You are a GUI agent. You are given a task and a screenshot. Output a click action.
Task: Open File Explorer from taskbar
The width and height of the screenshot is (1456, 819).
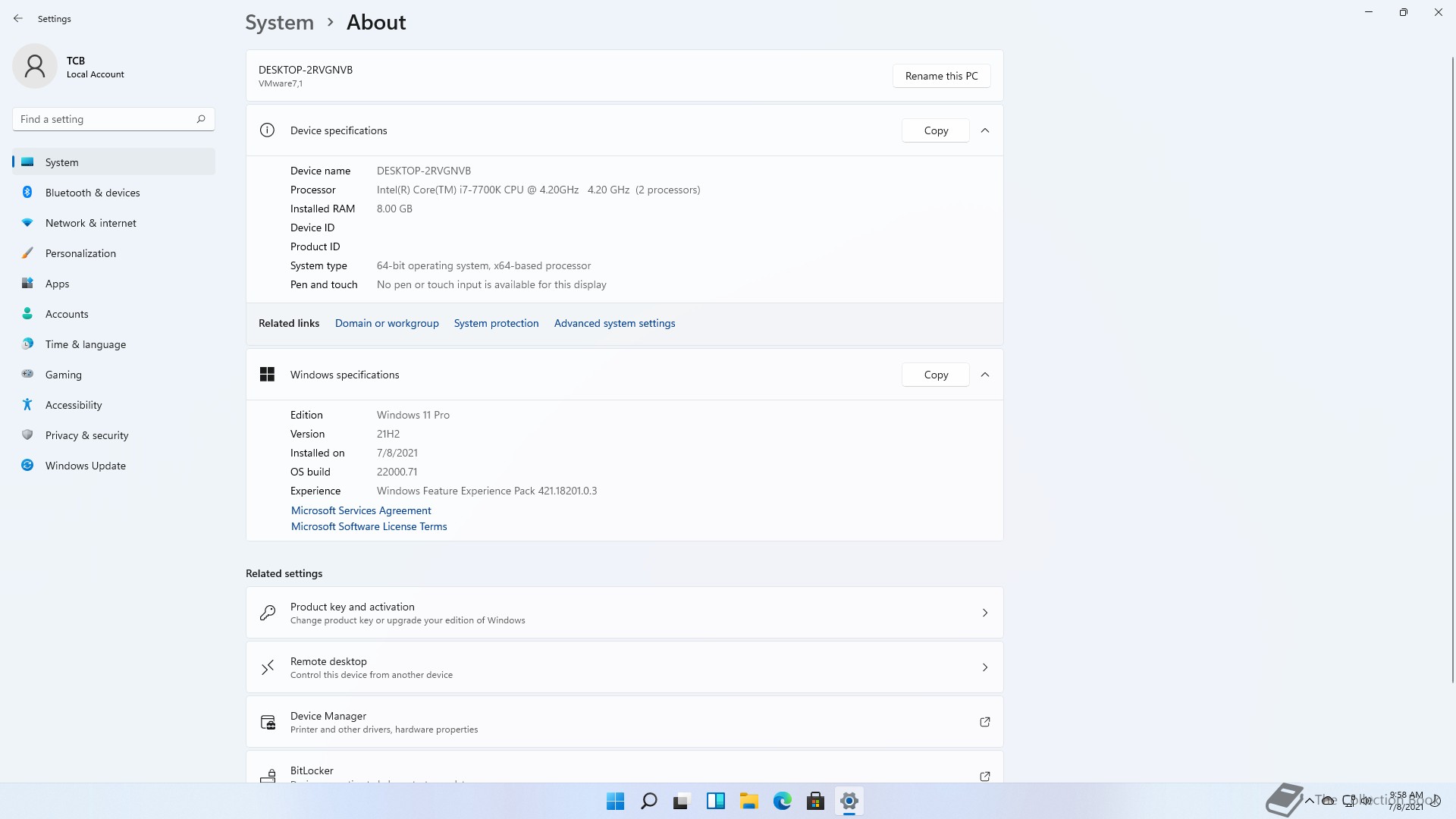(x=748, y=801)
